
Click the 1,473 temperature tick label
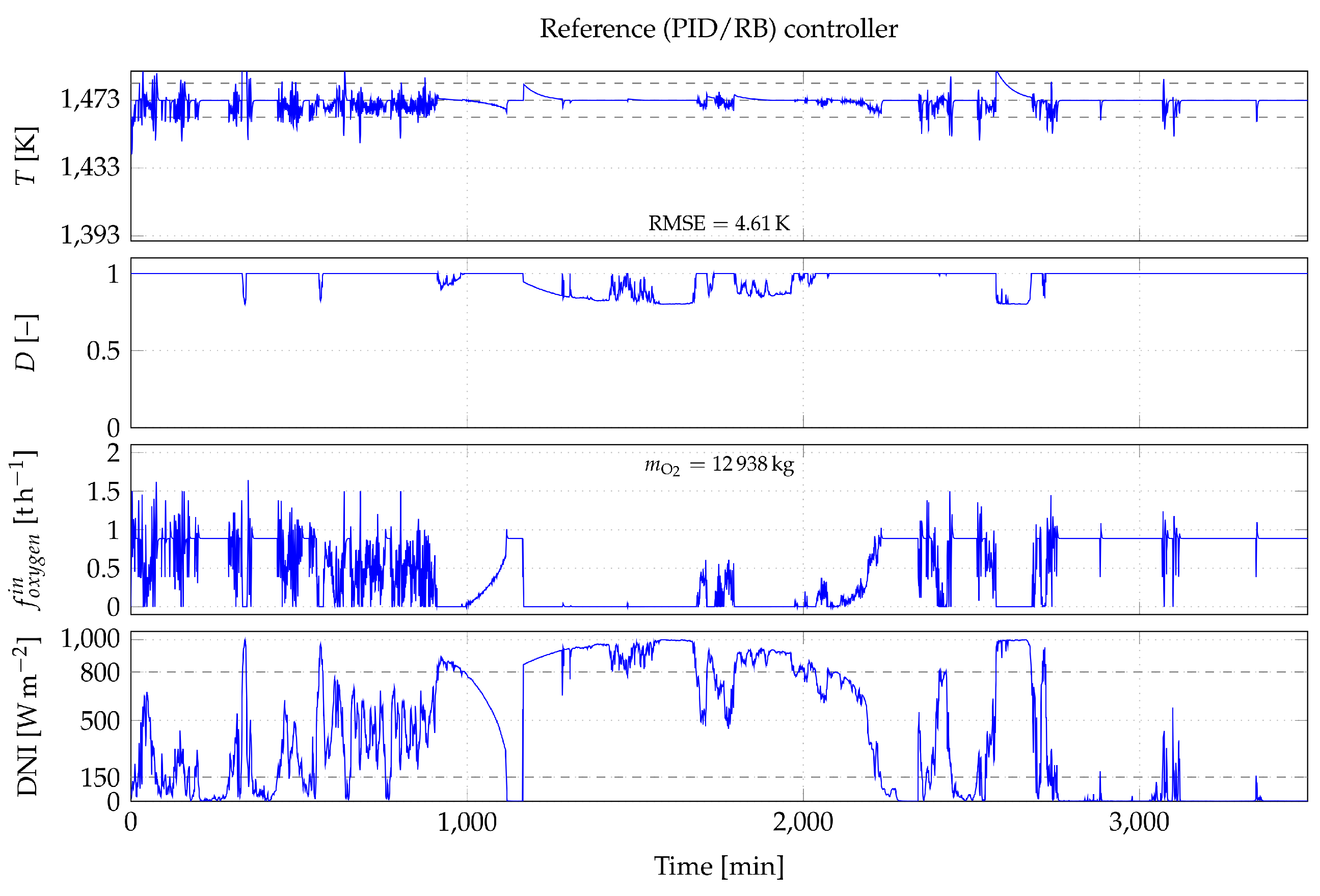point(90,99)
